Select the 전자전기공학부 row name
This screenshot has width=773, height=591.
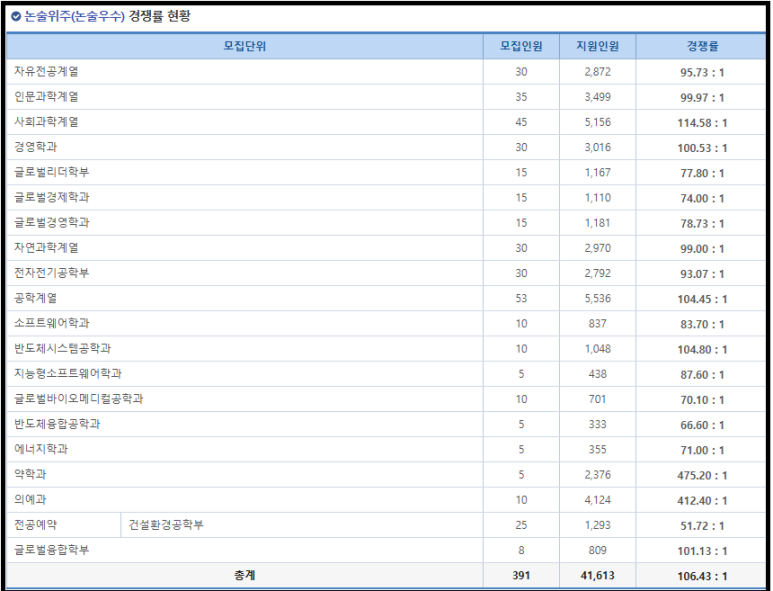coord(51,273)
